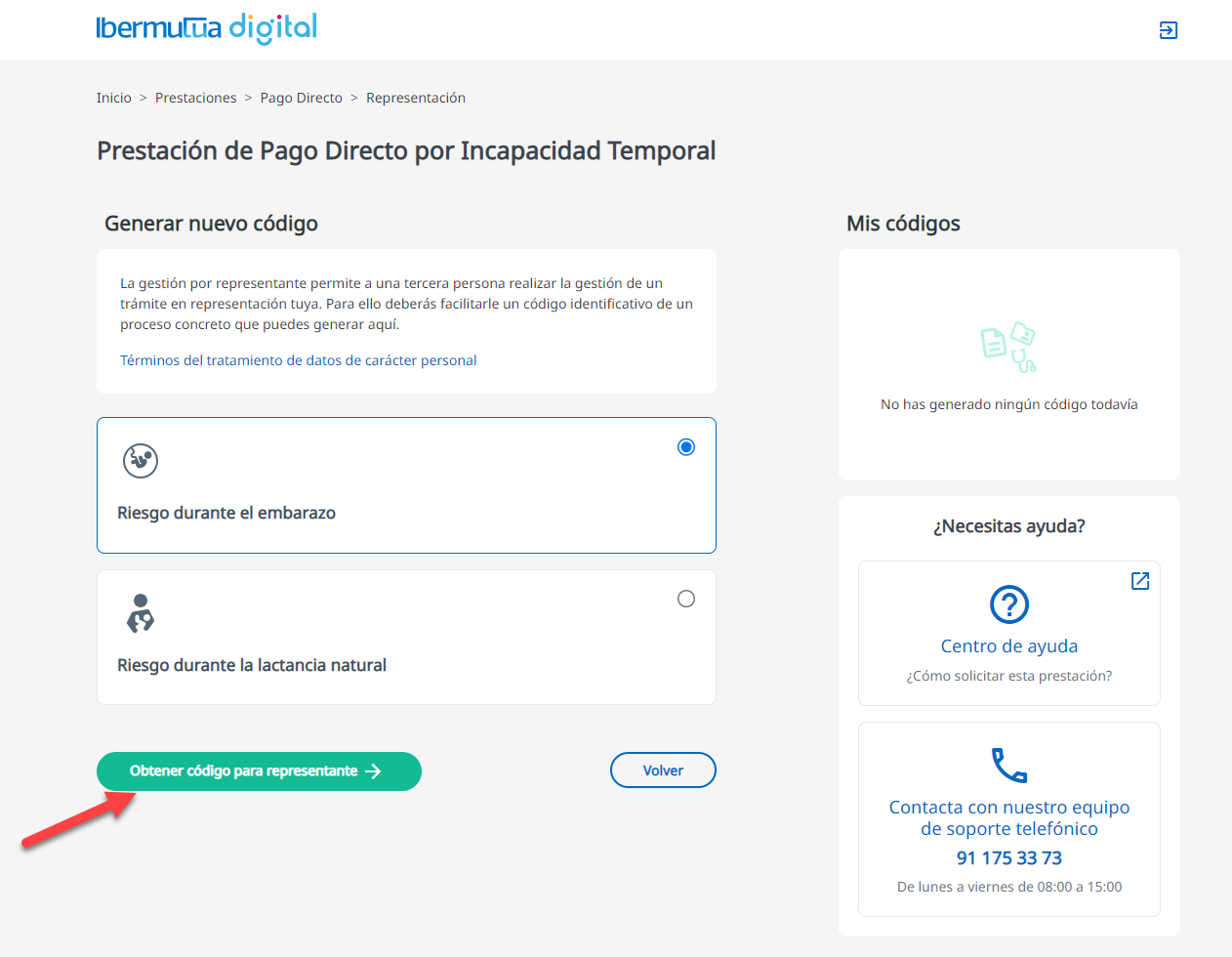This screenshot has width=1232, height=957.
Task: Click the question mark help icon
Action: point(1008,604)
